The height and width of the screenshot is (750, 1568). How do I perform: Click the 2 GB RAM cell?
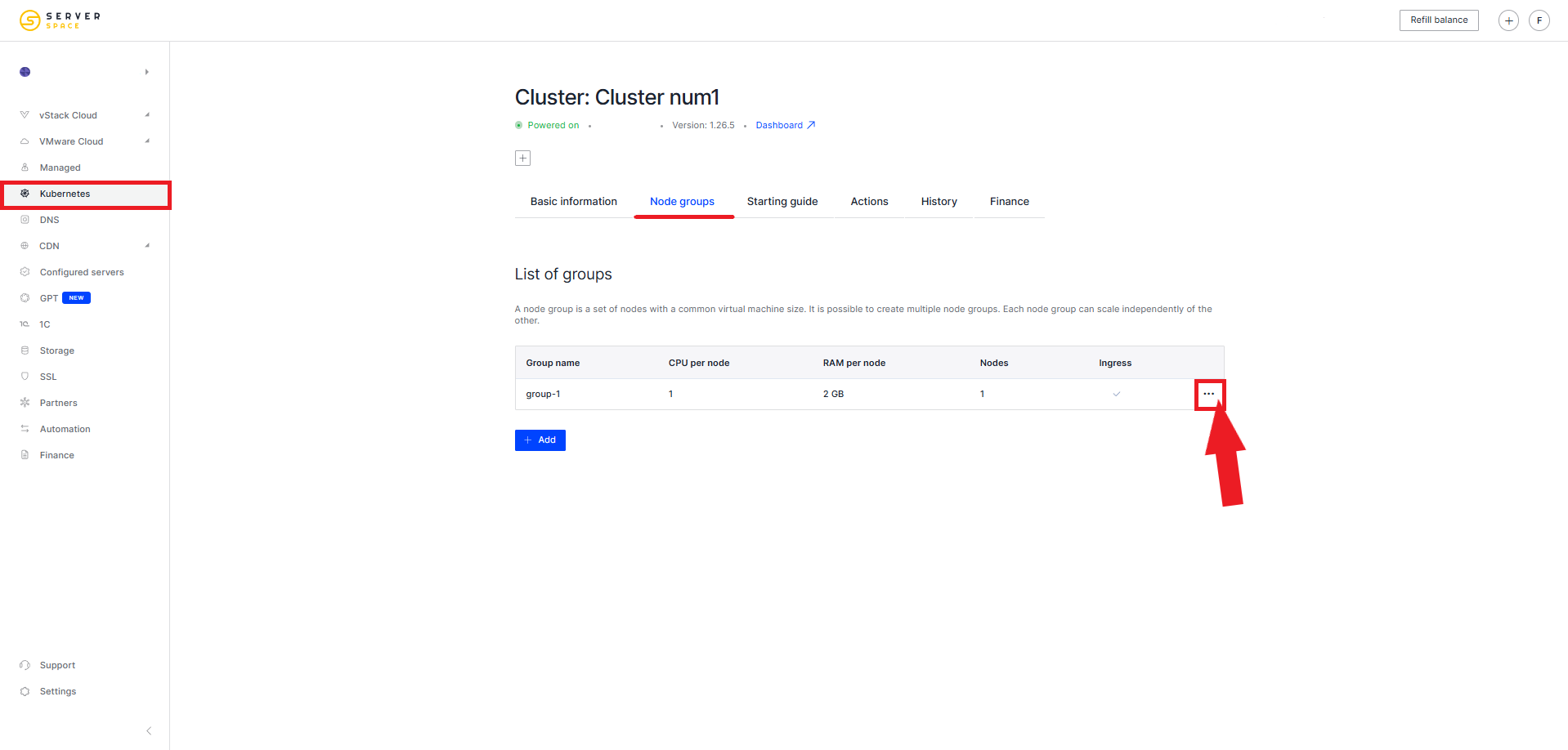(833, 394)
